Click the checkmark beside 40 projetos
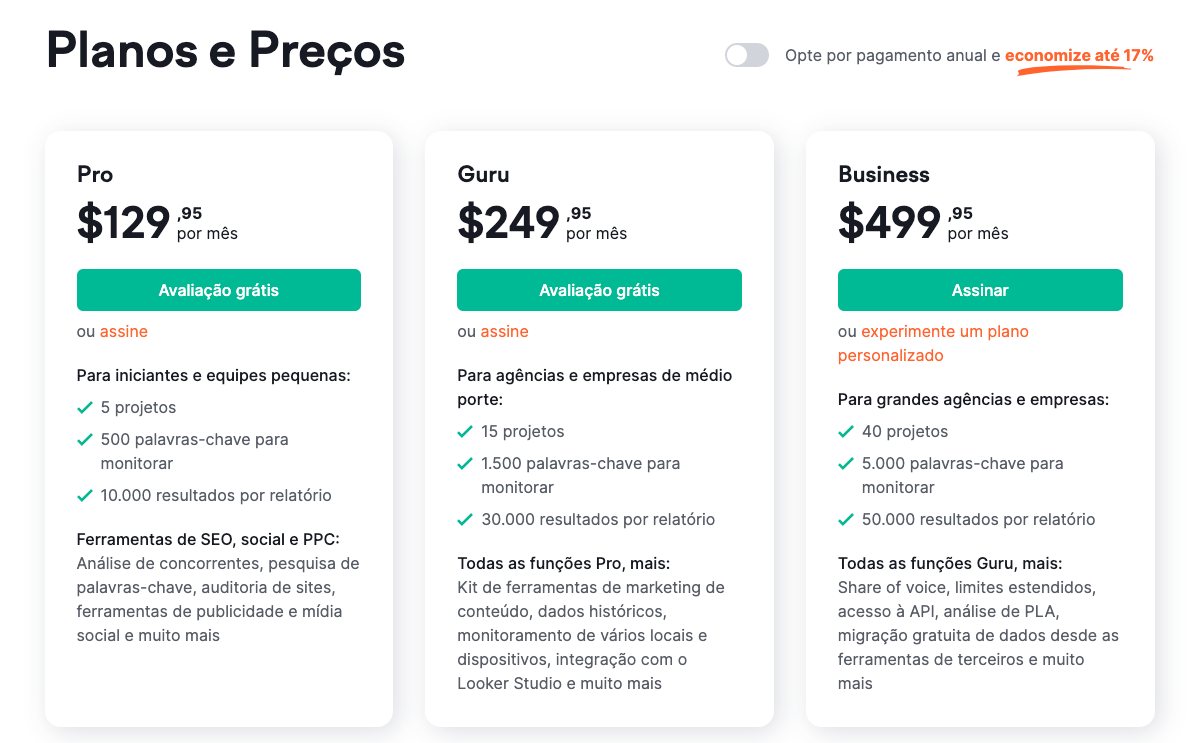The image size is (1199, 743). click(844, 431)
